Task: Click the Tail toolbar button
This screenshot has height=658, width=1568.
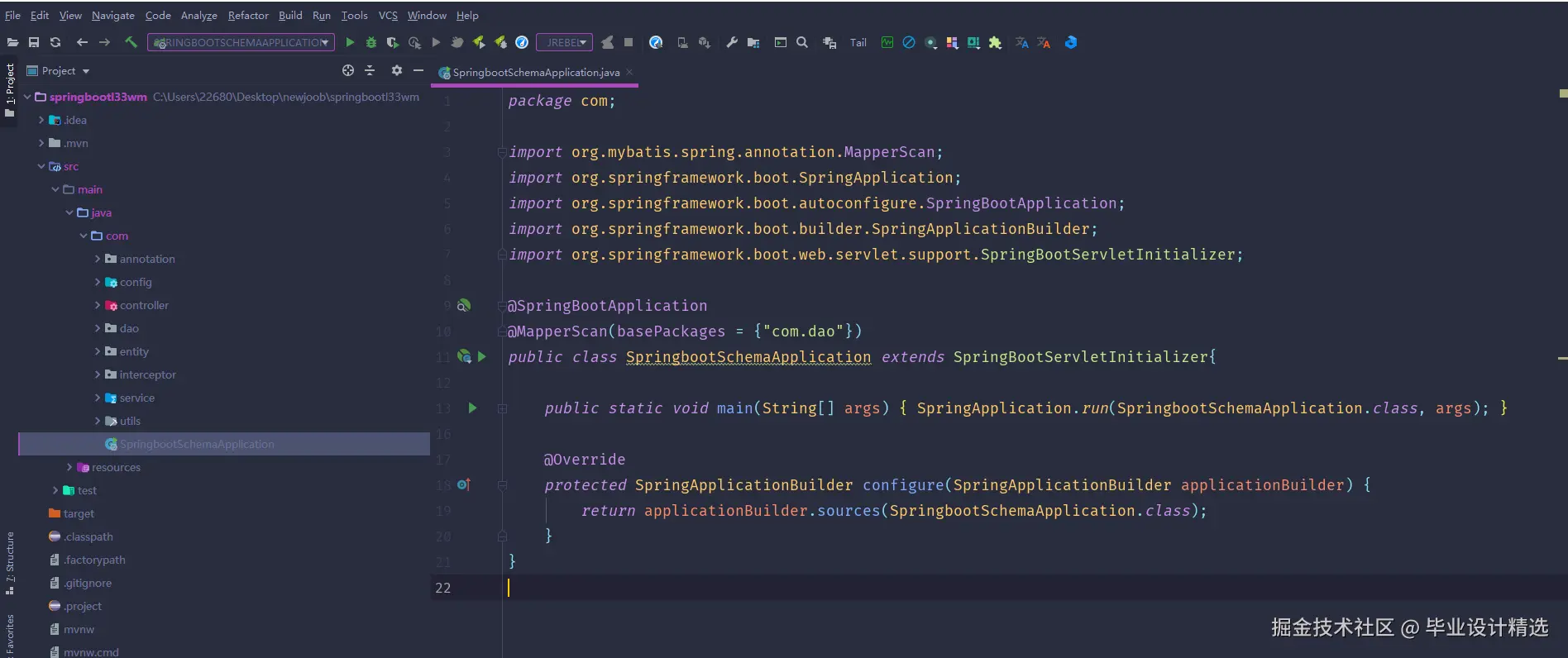Action: [858, 43]
